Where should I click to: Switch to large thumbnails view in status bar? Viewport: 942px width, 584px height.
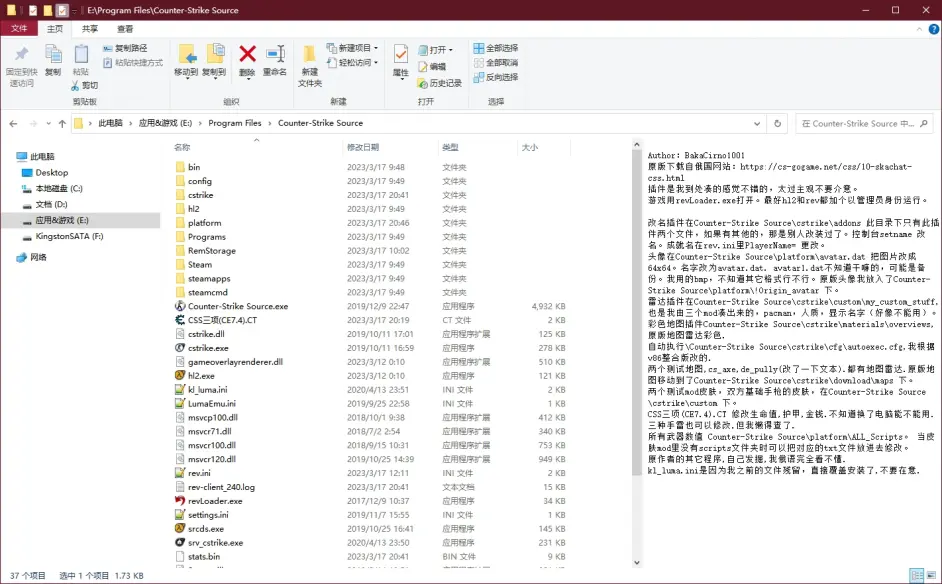click(931, 575)
